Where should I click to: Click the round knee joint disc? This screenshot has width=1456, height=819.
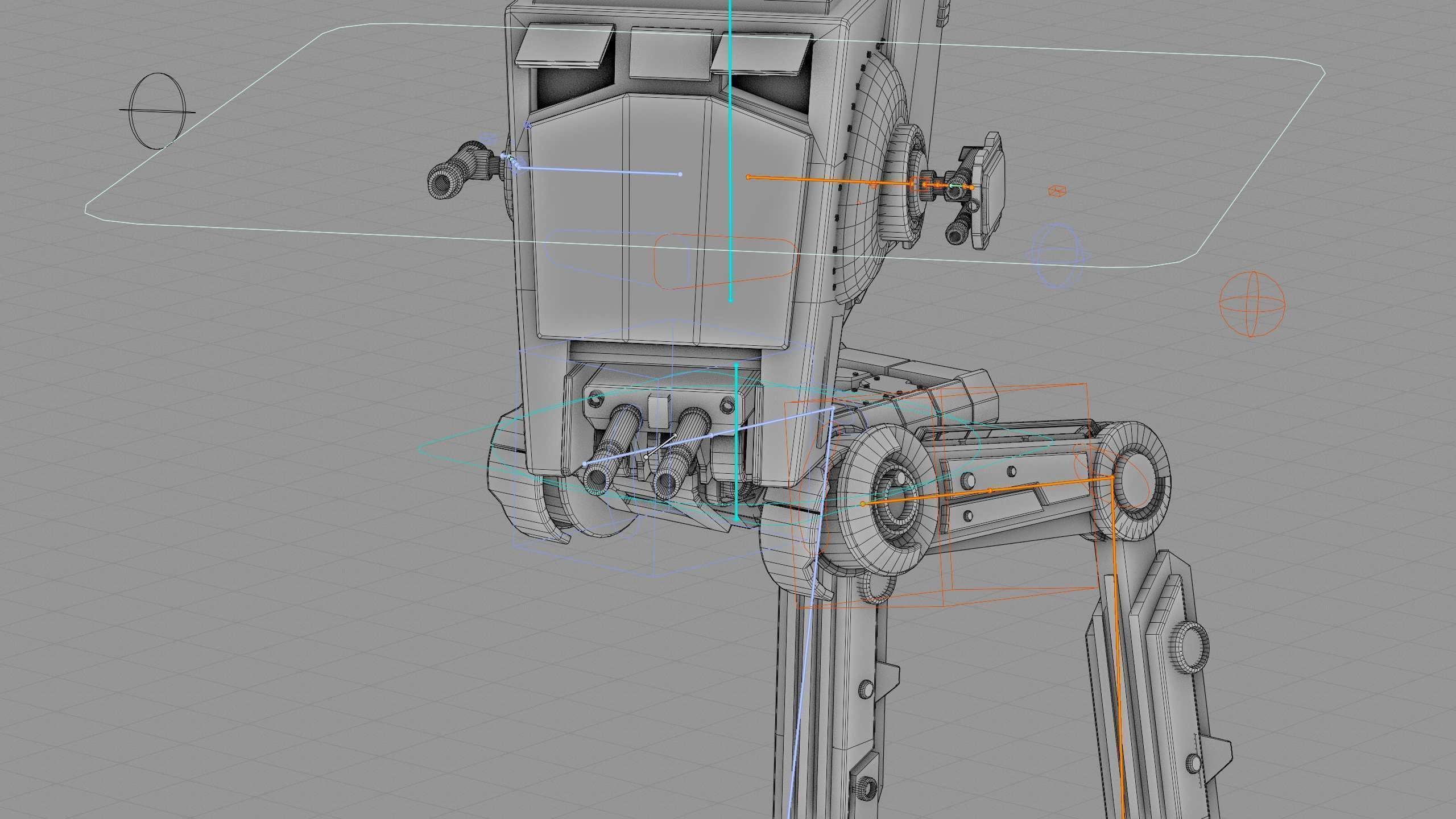point(1131,481)
